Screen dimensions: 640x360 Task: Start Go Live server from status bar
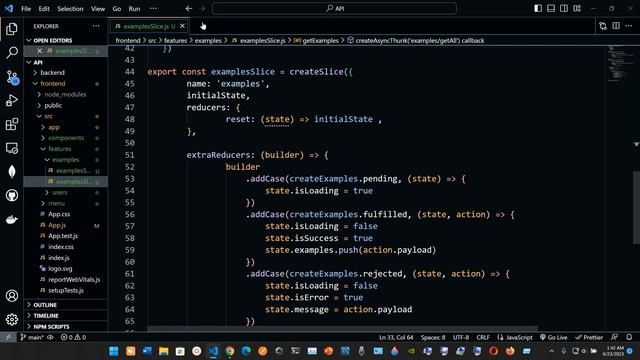[x=554, y=337]
